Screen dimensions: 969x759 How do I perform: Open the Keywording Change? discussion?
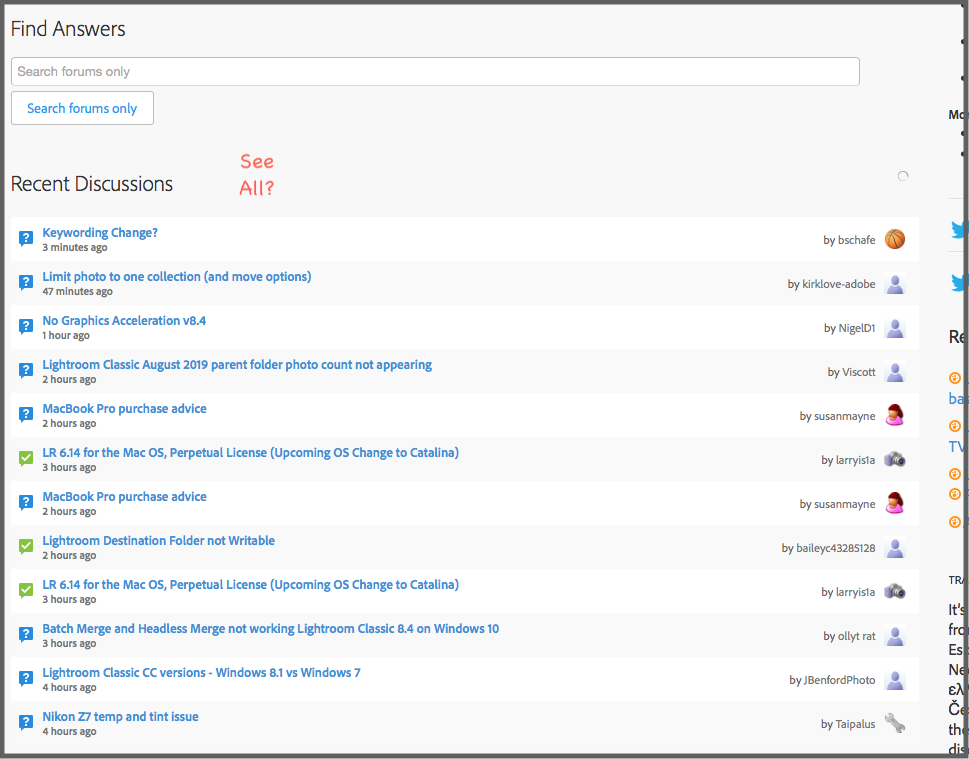pos(100,233)
